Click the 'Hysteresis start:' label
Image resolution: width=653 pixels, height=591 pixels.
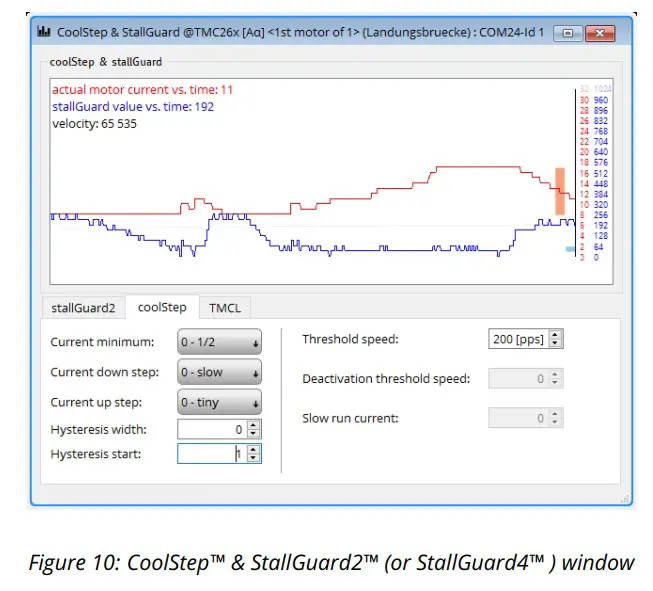point(96,454)
